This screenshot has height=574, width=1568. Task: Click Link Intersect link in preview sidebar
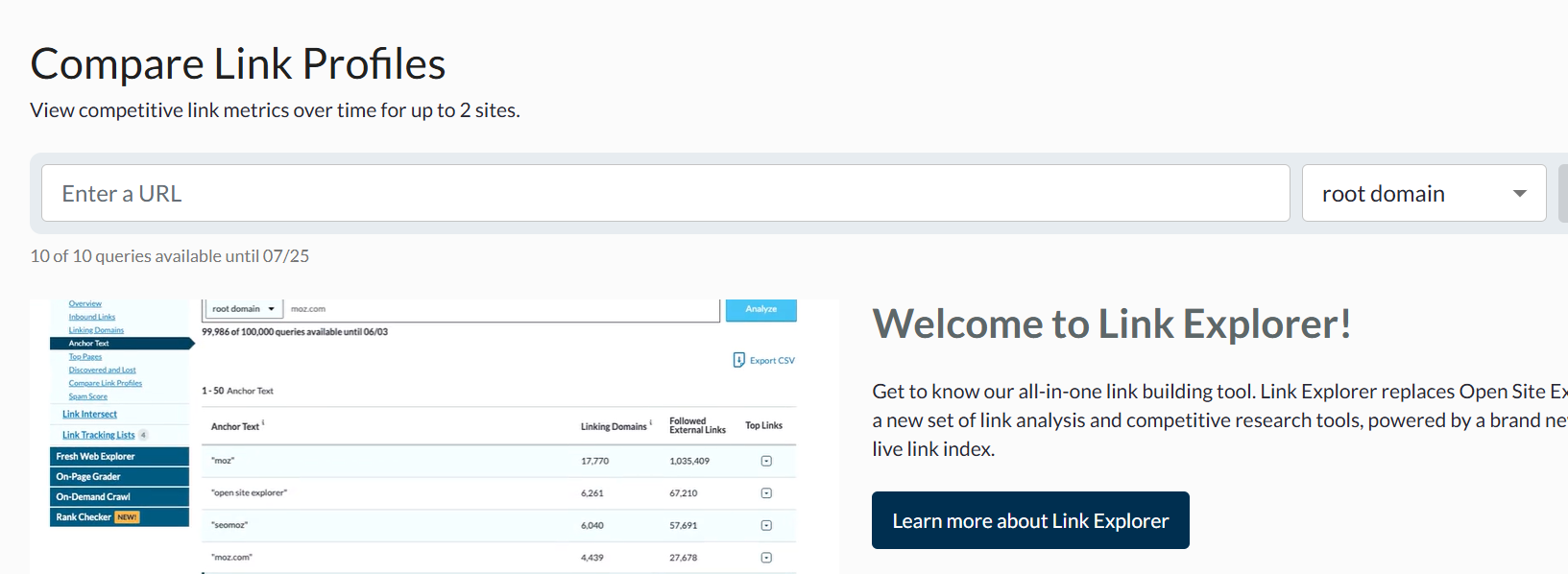(89, 415)
